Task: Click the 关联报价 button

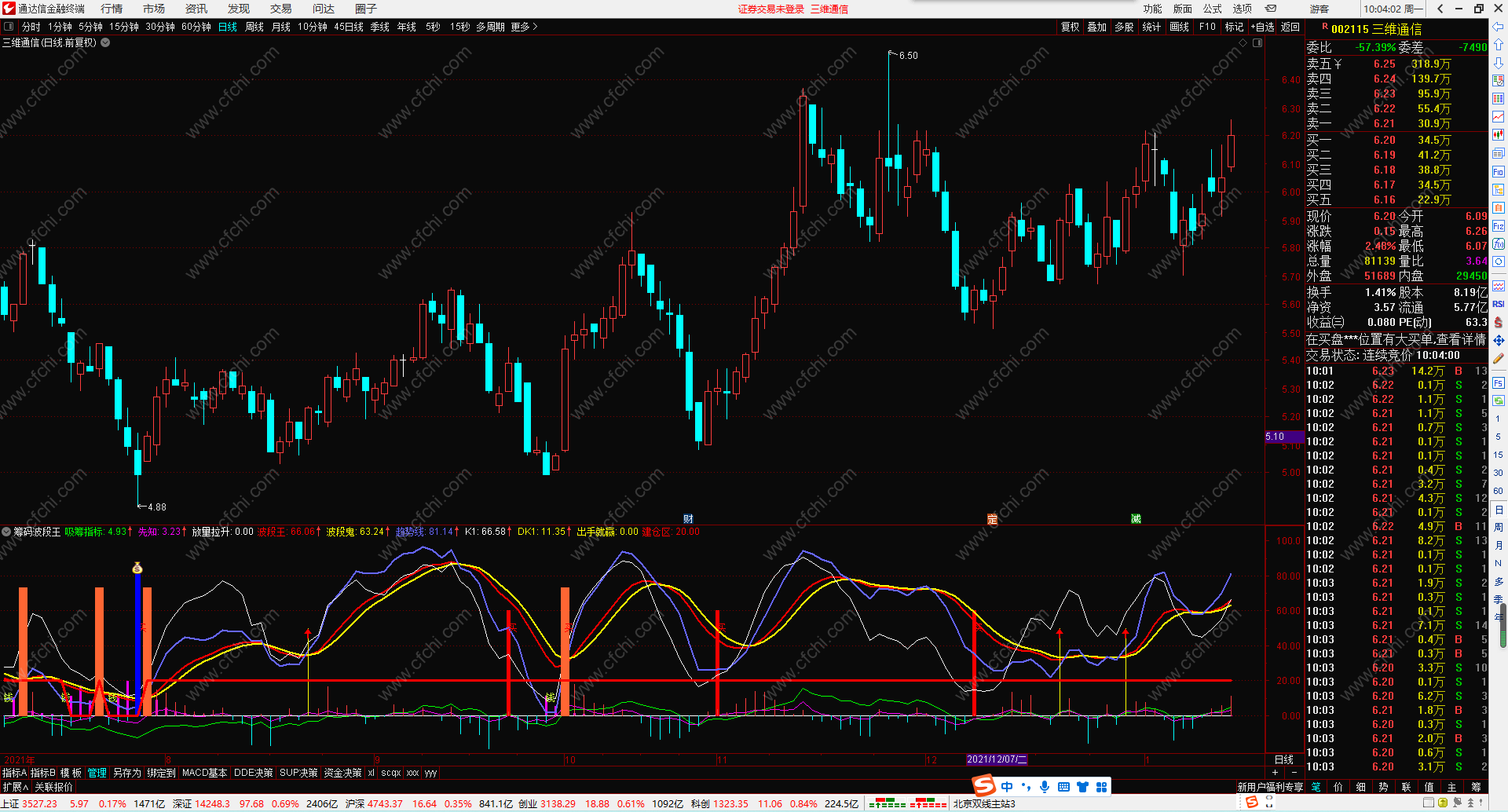Action: (x=53, y=787)
